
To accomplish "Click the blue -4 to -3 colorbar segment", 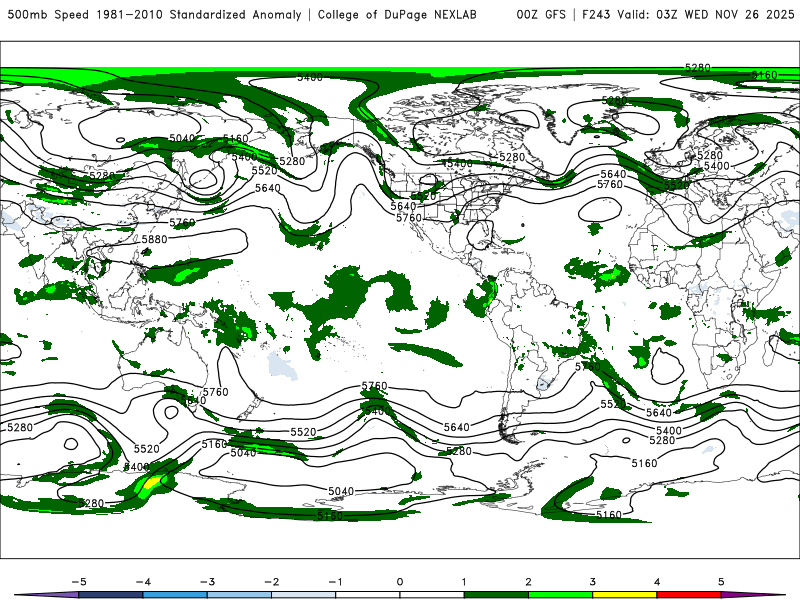I will [x=175, y=595].
